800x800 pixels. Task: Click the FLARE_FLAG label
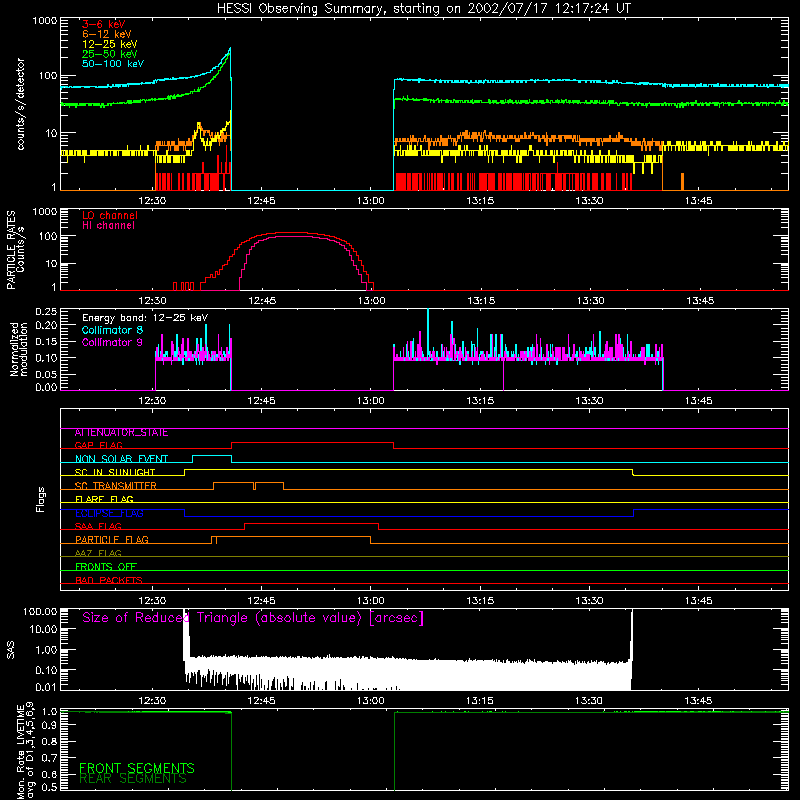pos(104,499)
